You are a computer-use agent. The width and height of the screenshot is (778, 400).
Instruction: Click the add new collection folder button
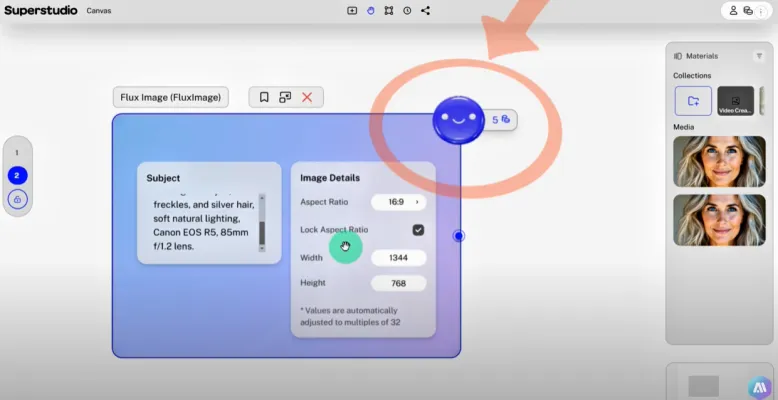tap(693, 100)
